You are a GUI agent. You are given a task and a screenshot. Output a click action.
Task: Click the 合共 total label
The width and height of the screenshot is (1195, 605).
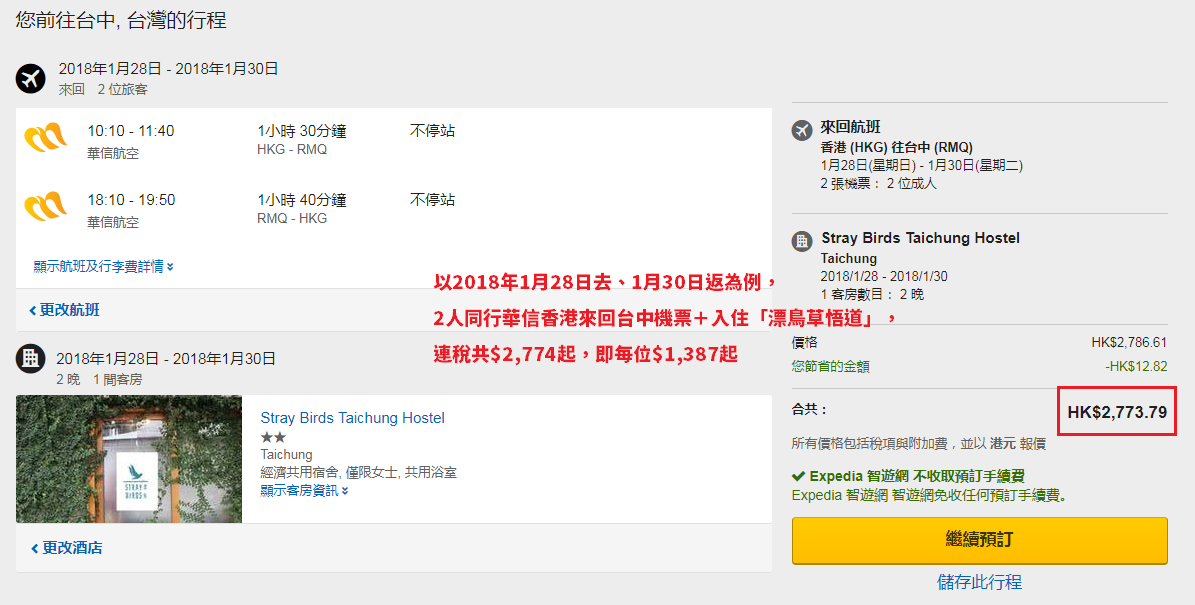(x=809, y=410)
